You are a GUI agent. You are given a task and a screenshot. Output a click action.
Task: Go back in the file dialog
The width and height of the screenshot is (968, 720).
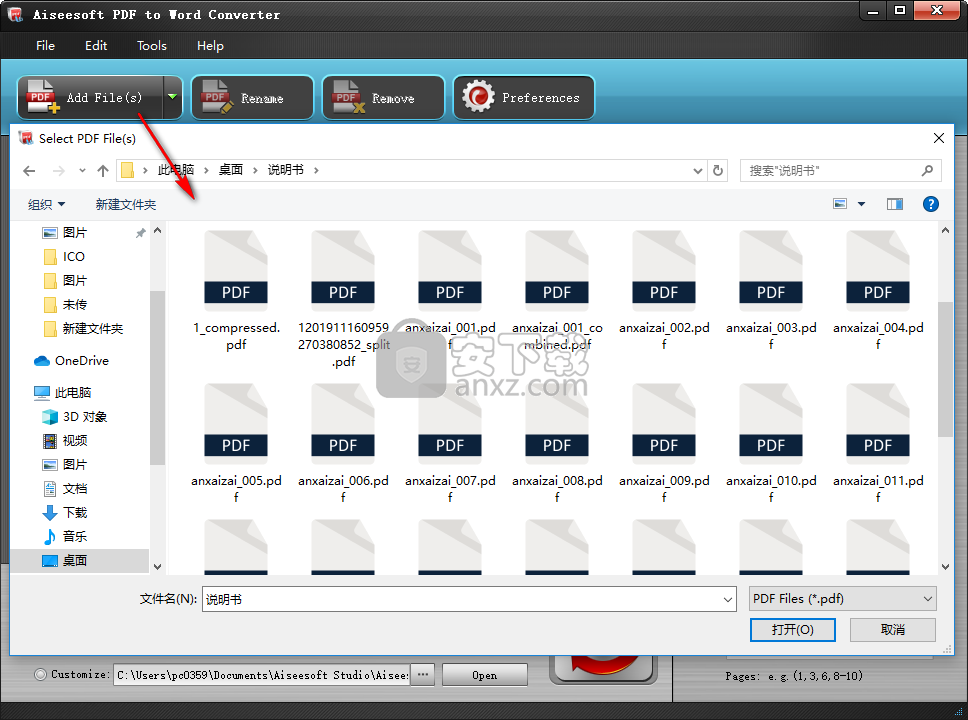coord(29,170)
